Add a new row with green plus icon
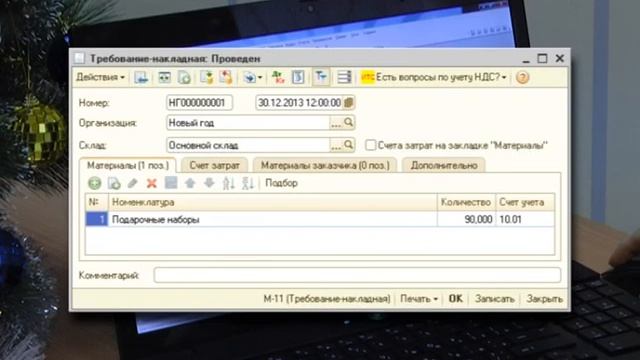The width and height of the screenshot is (640, 360). 95,183
